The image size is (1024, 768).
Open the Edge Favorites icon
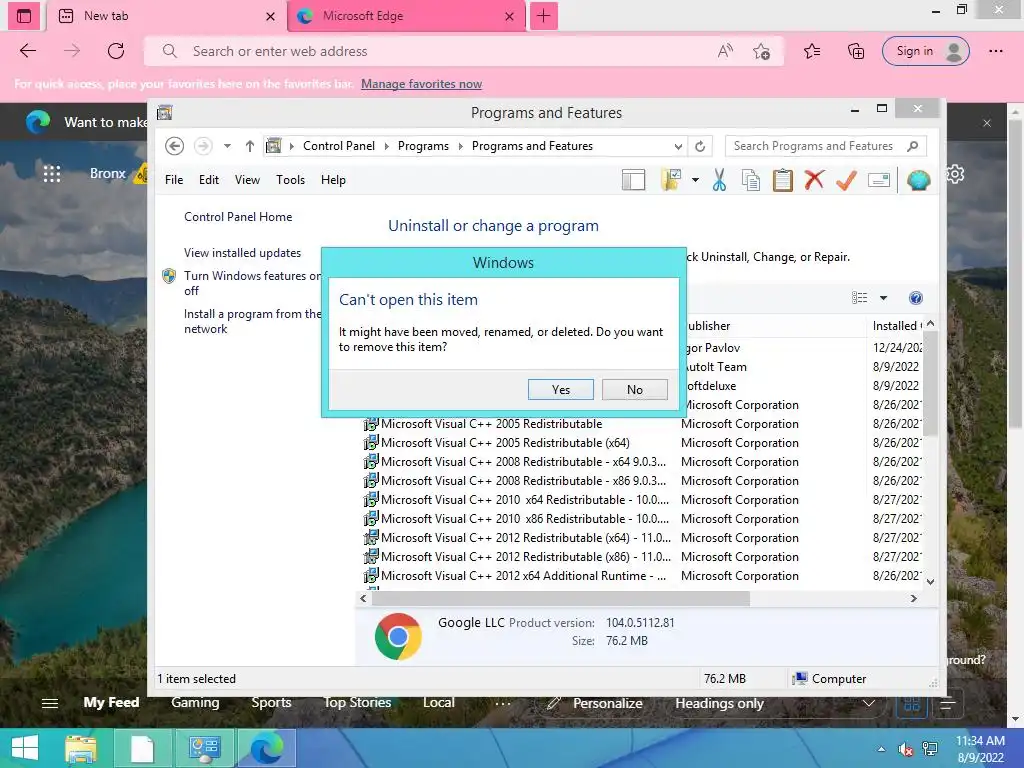pyautogui.click(x=812, y=51)
